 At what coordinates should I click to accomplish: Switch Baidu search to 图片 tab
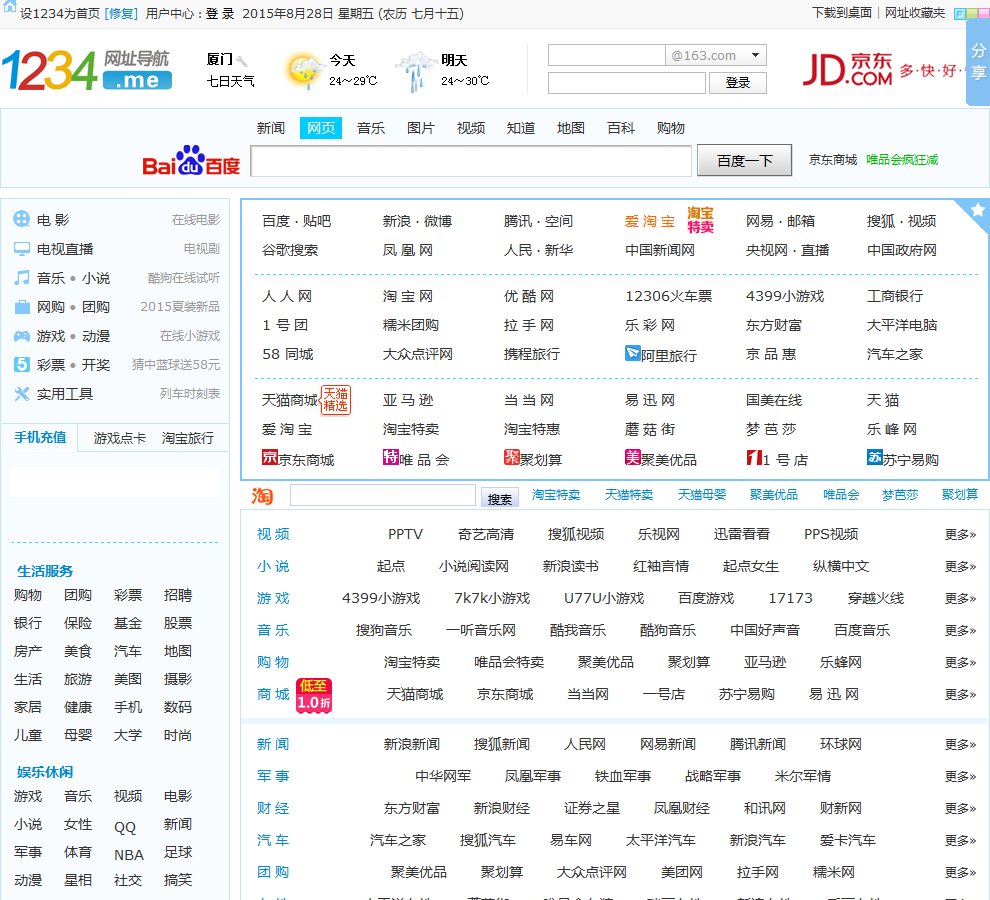point(421,128)
